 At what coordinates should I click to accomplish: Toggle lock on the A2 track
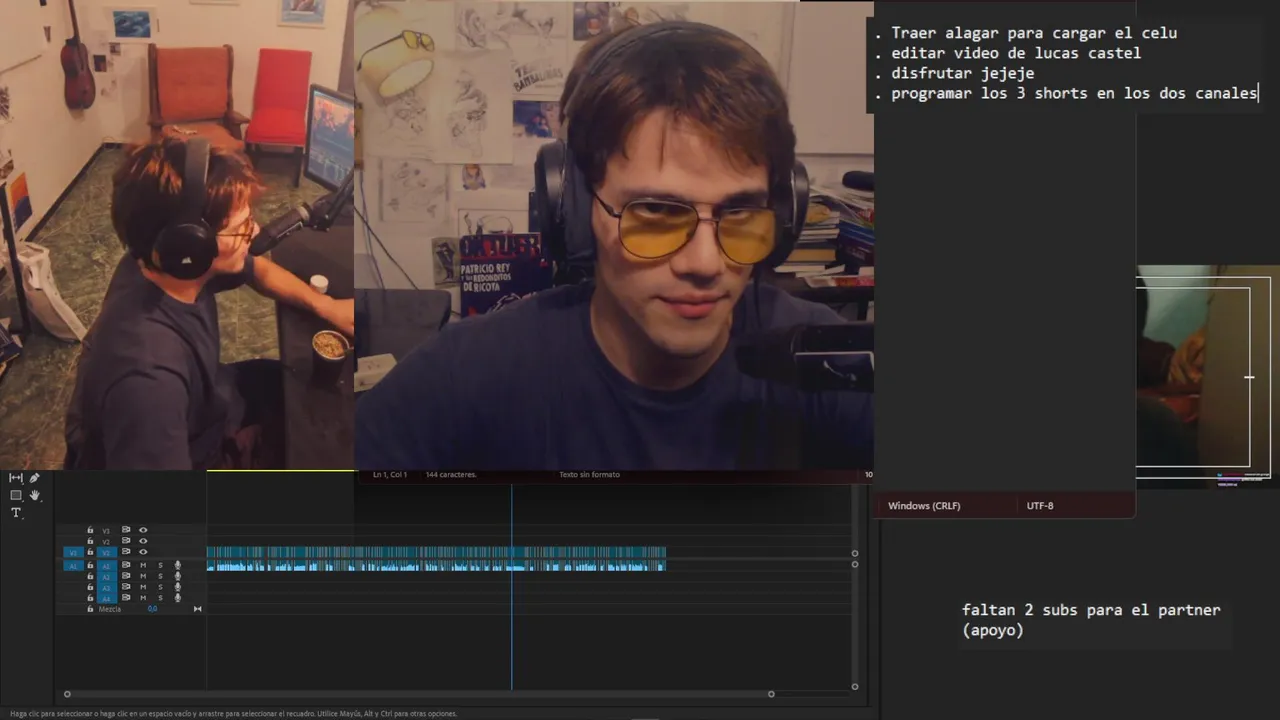pyautogui.click(x=90, y=576)
